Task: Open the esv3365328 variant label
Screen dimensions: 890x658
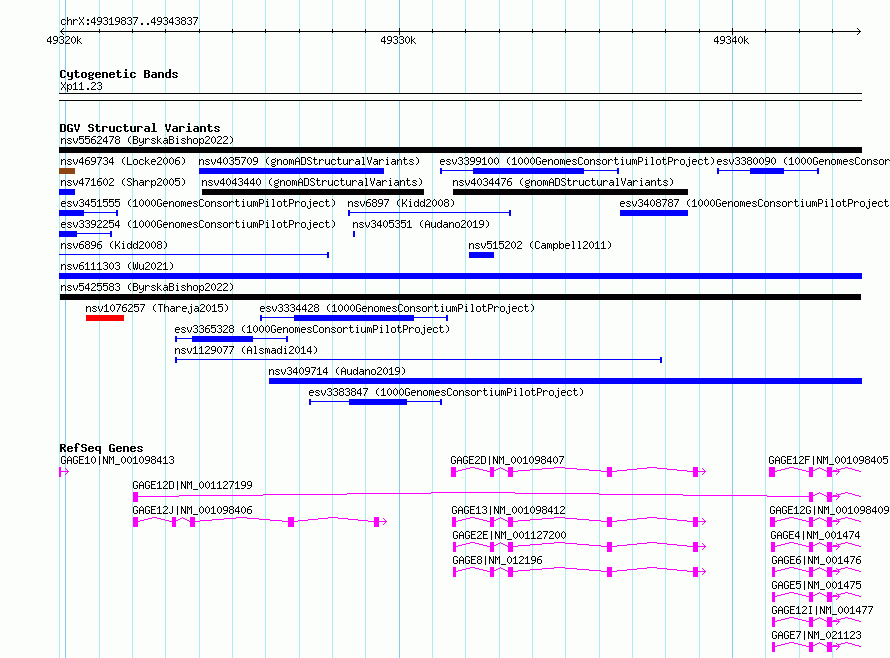Action: click(312, 329)
